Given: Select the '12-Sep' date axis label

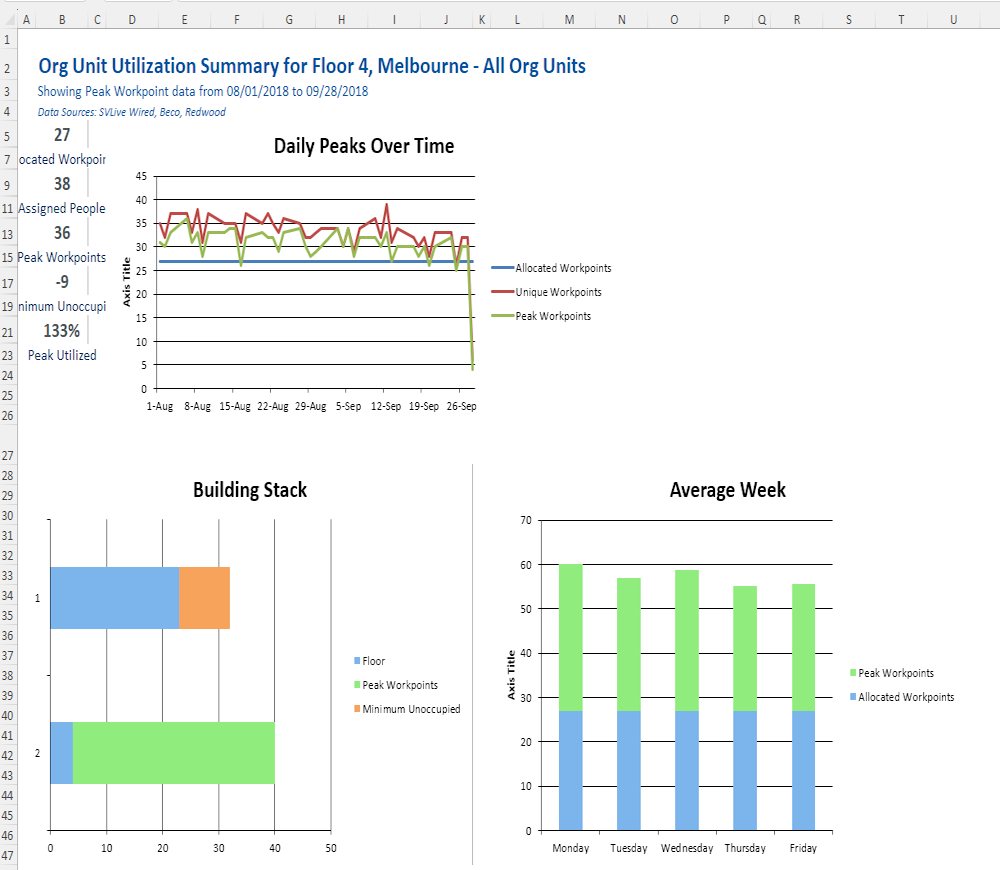Looking at the screenshot, I should pyautogui.click(x=386, y=406).
